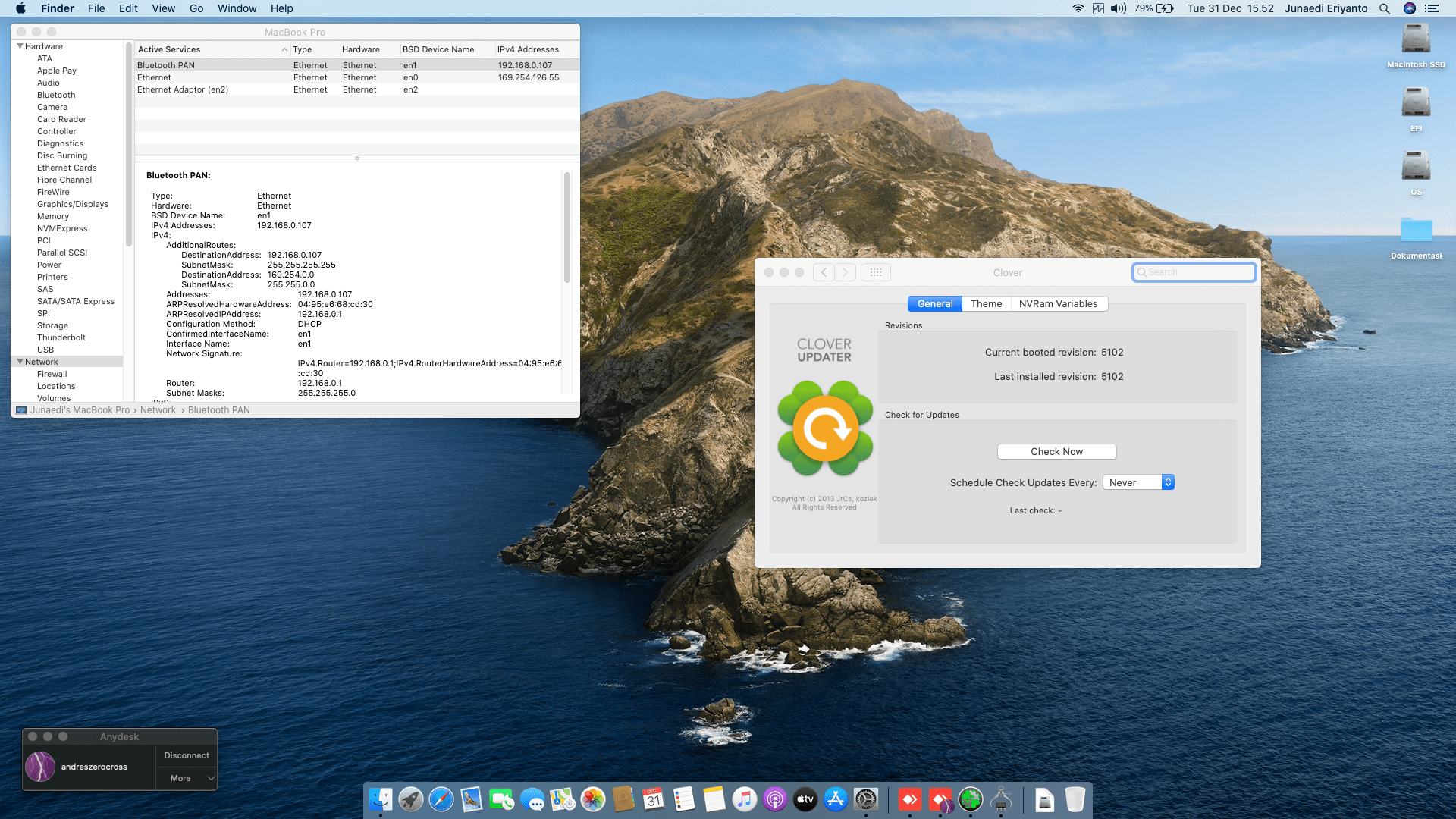Image resolution: width=1456 pixels, height=819 pixels.
Task: Open the Schedule Check Updates dropdown
Action: click(x=1138, y=482)
